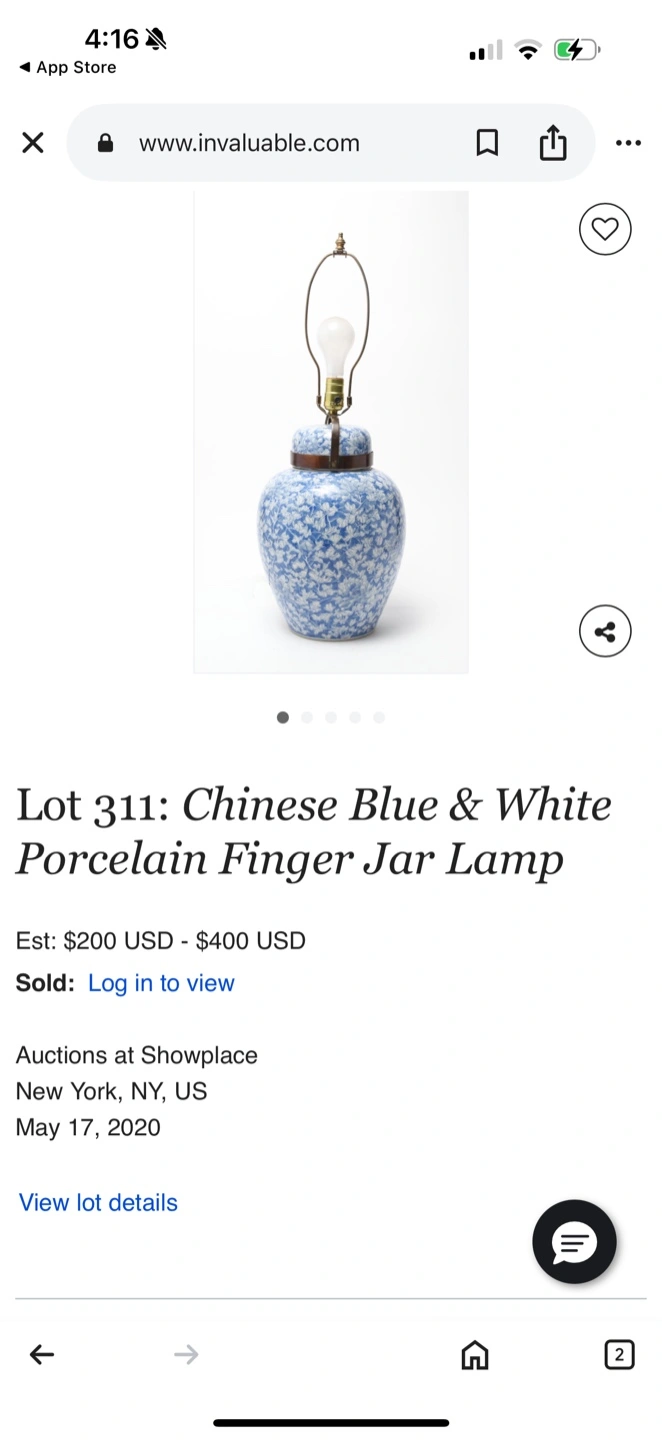662x1440 pixels.
Task: Open the tabs switcher showing 2
Action: click(x=619, y=1355)
